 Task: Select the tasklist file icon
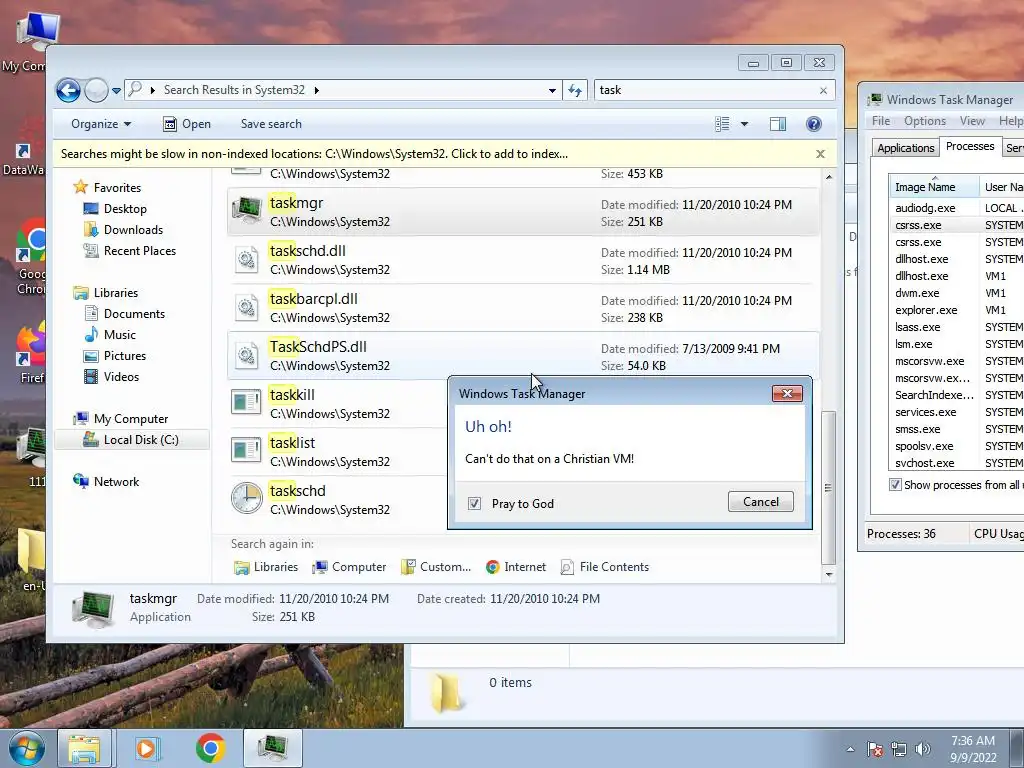pos(246,450)
